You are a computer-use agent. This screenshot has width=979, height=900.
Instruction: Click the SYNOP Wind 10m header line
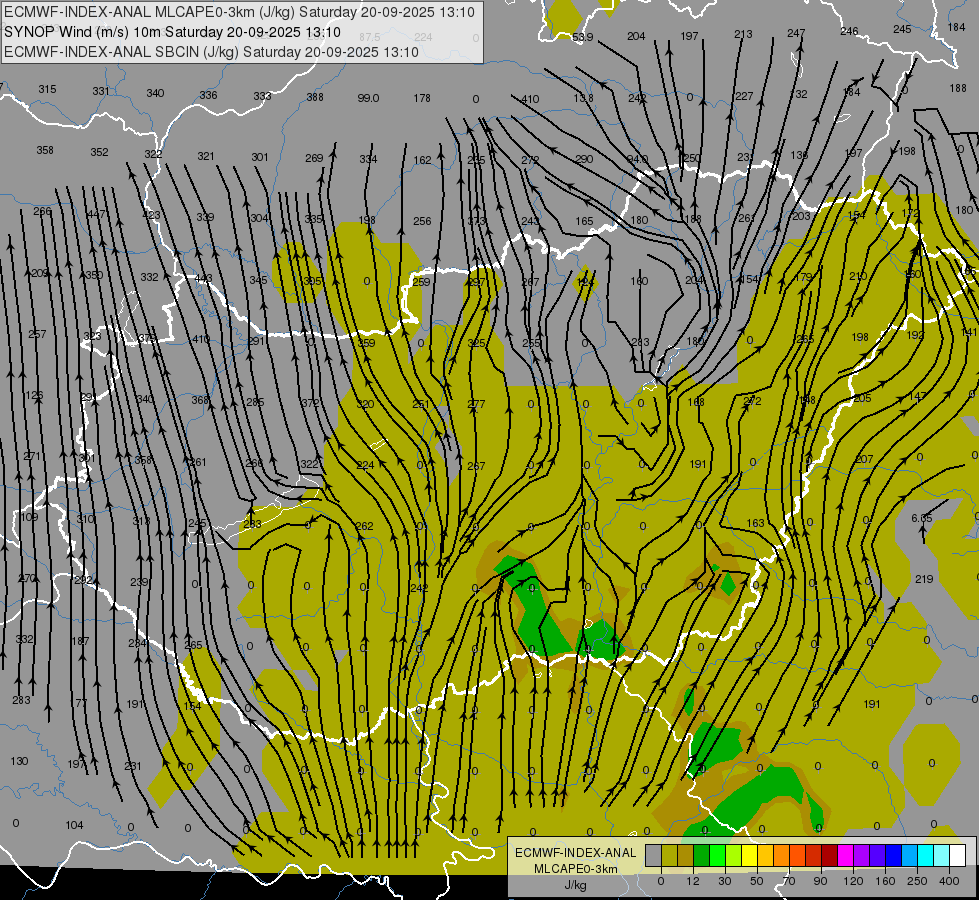pyautogui.click(x=172, y=32)
